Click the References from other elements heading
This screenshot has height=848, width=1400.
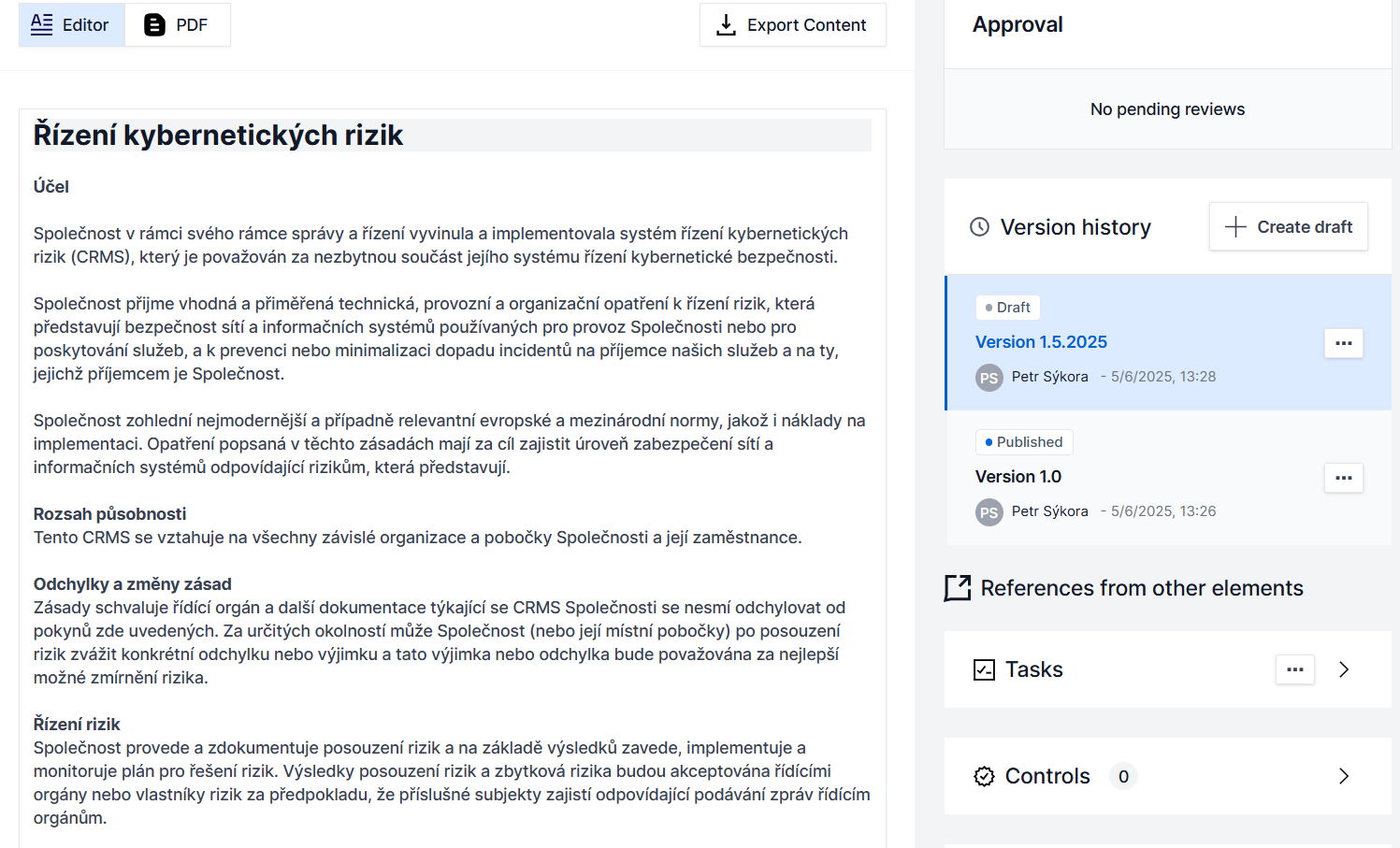(1141, 588)
